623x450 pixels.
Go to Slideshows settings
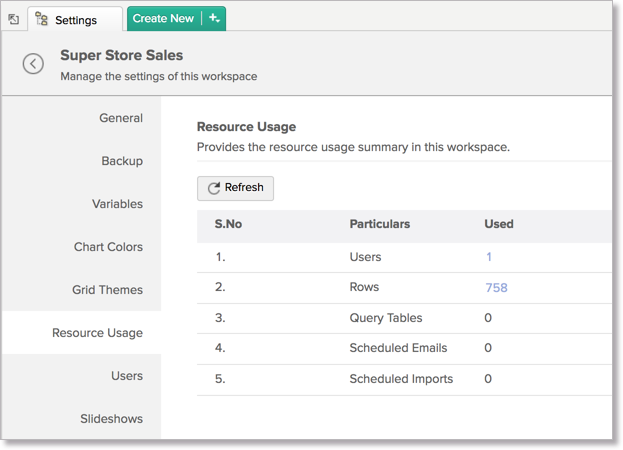click(x=111, y=419)
